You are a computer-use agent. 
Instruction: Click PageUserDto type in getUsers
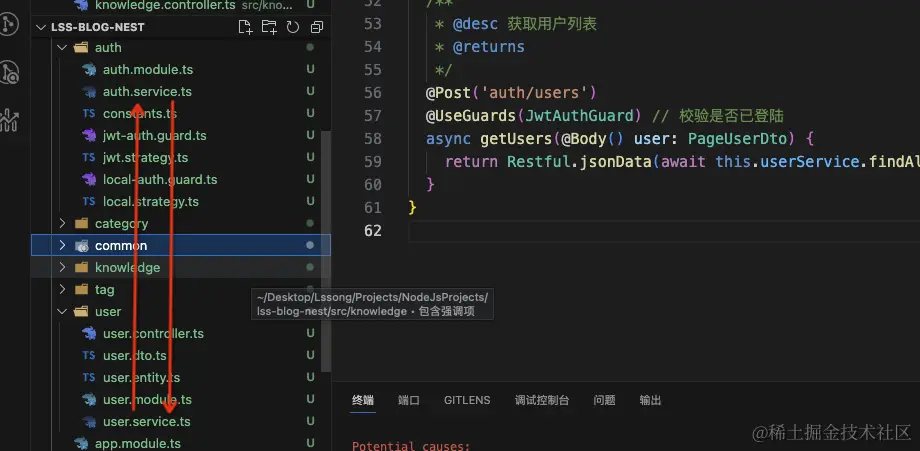(738, 139)
